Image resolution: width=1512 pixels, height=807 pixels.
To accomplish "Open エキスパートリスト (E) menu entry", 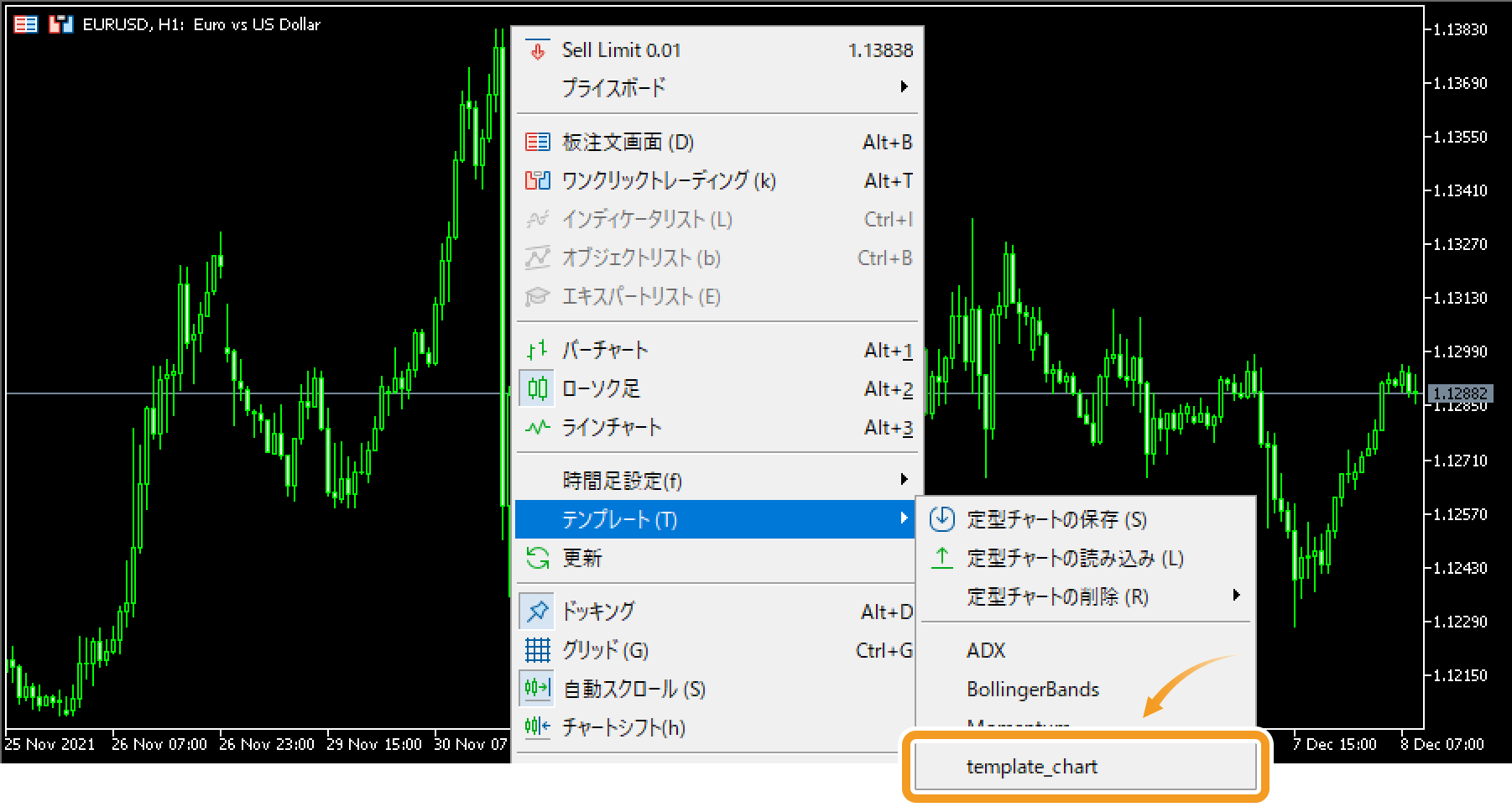I will [716, 296].
